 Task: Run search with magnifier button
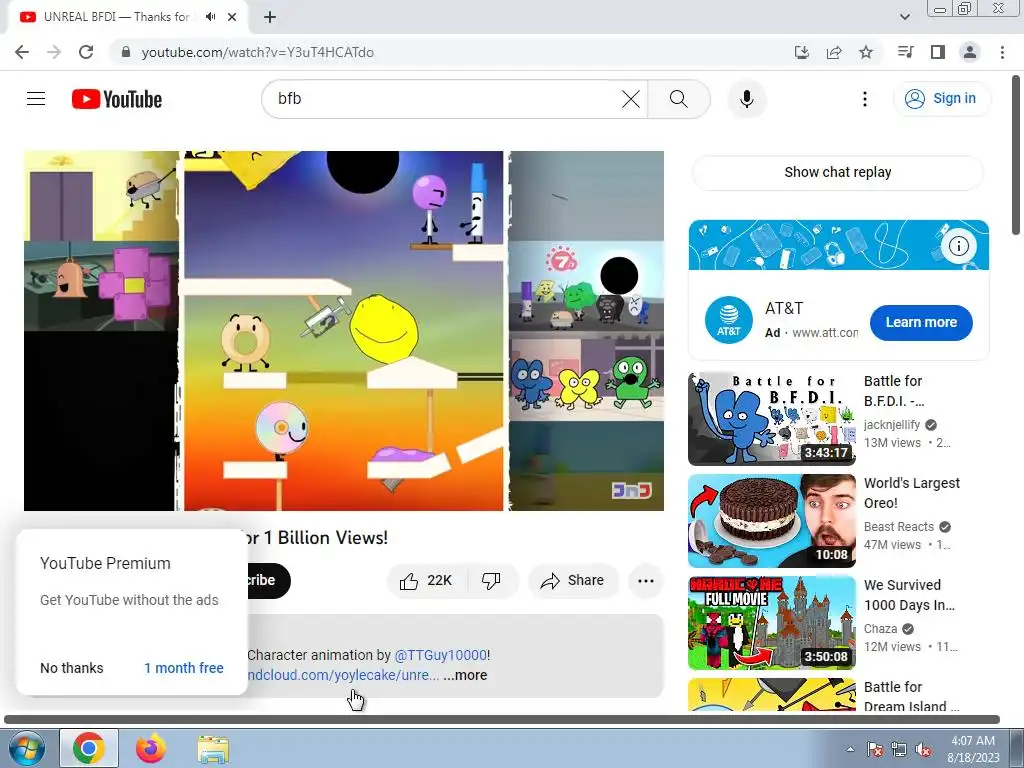point(679,99)
